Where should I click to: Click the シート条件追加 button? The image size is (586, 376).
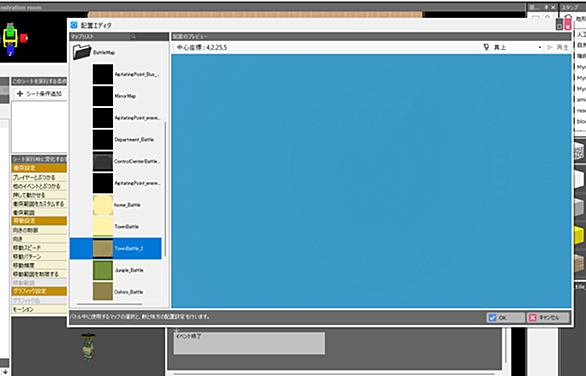click(x=40, y=93)
